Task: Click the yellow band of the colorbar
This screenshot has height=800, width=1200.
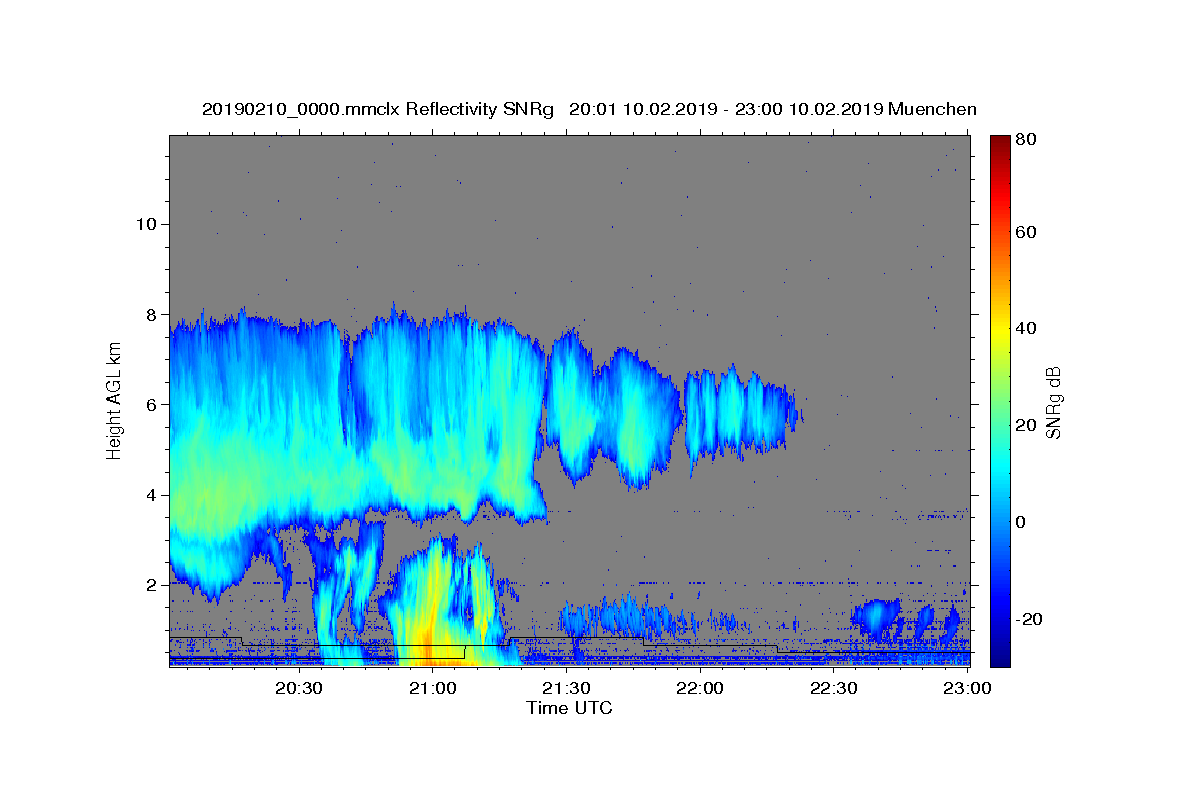Action: tap(1000, 329)
